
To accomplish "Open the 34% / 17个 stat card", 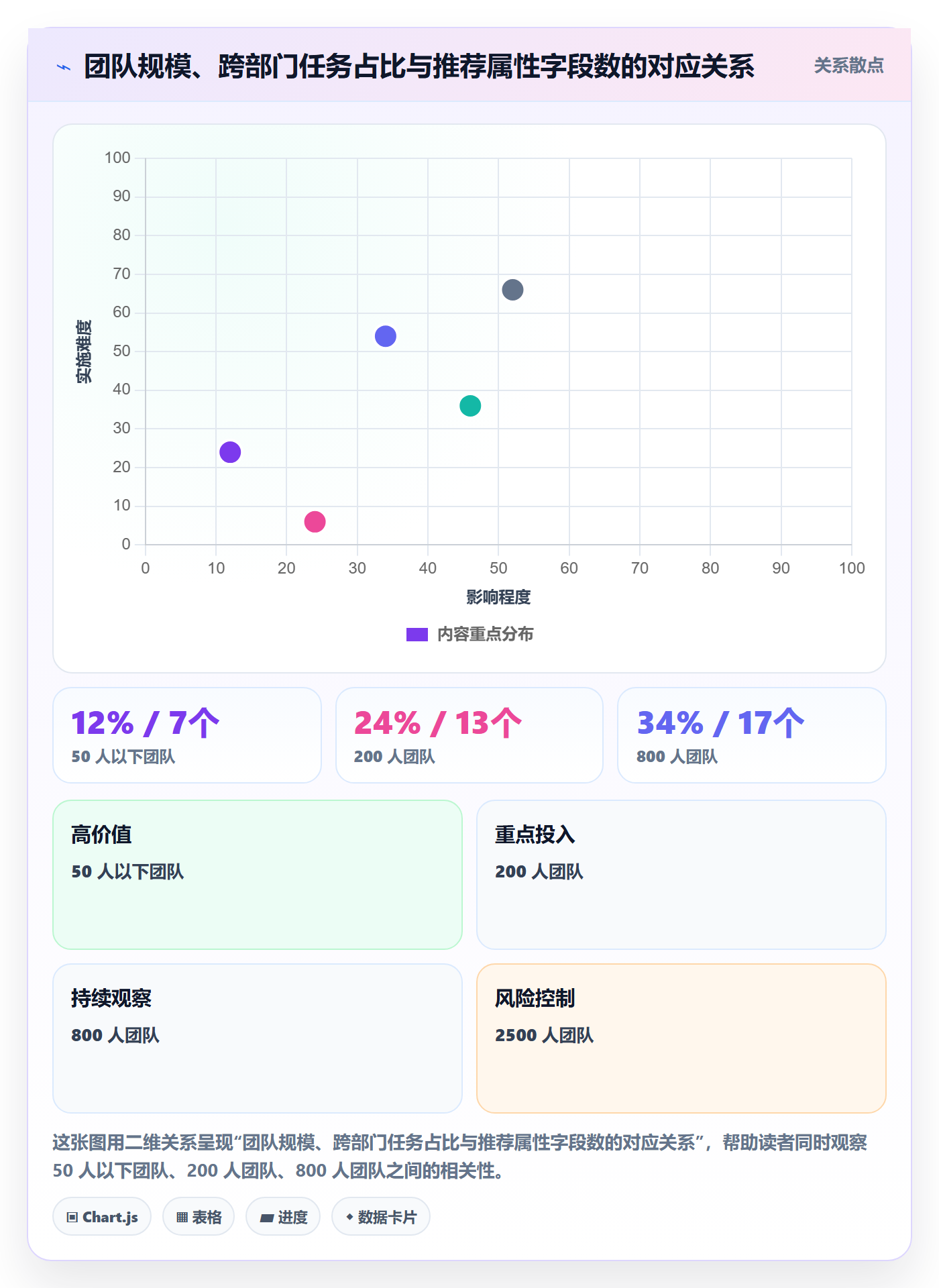I will tap(752, 735).
